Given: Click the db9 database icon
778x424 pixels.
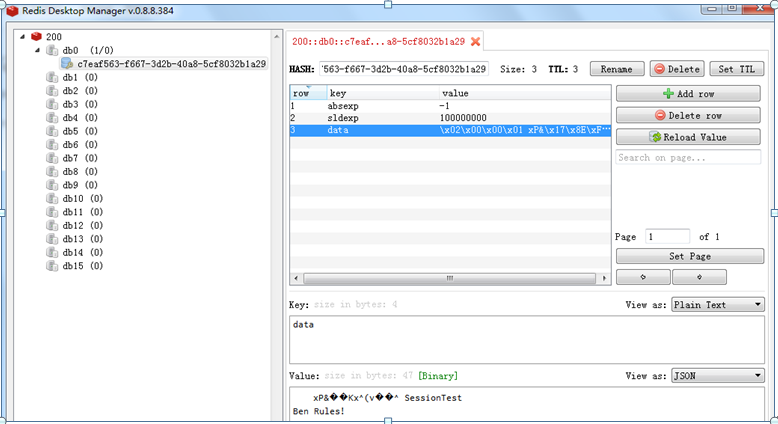Looking at the screenshot, I should 52,184.
